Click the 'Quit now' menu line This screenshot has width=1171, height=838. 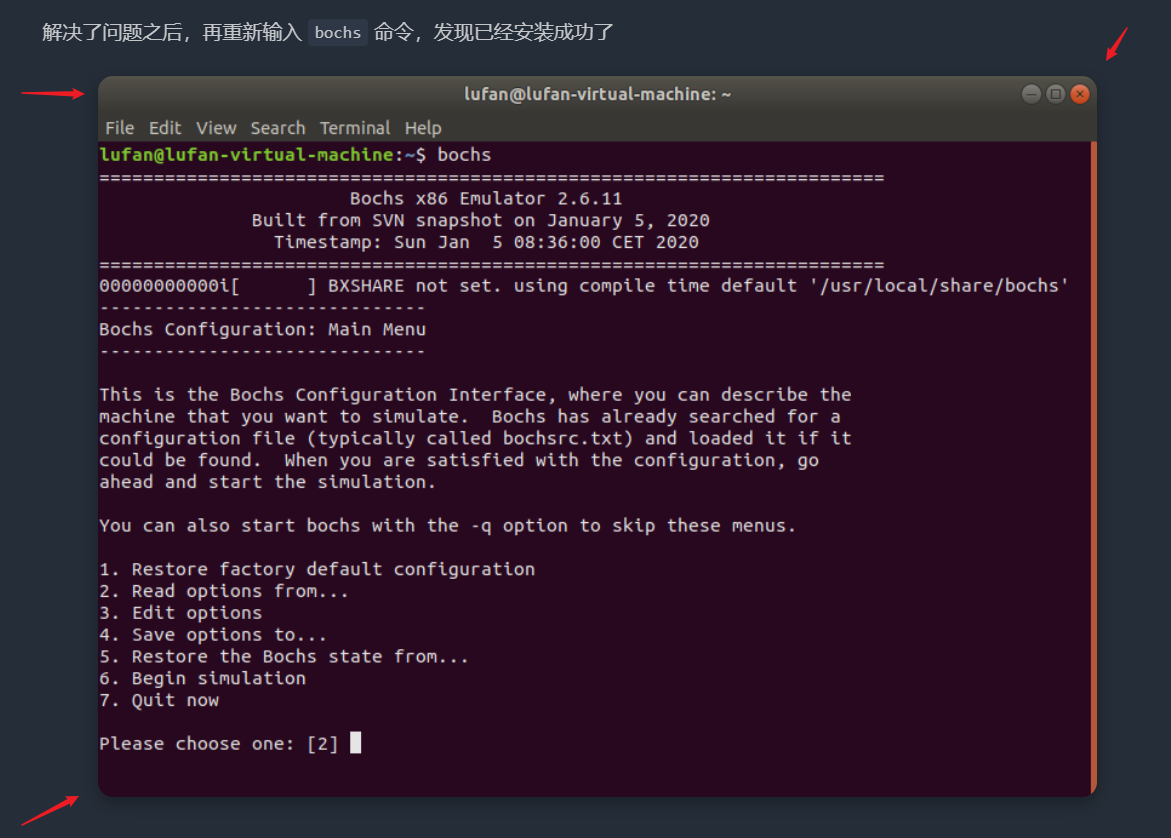[159, 700]
